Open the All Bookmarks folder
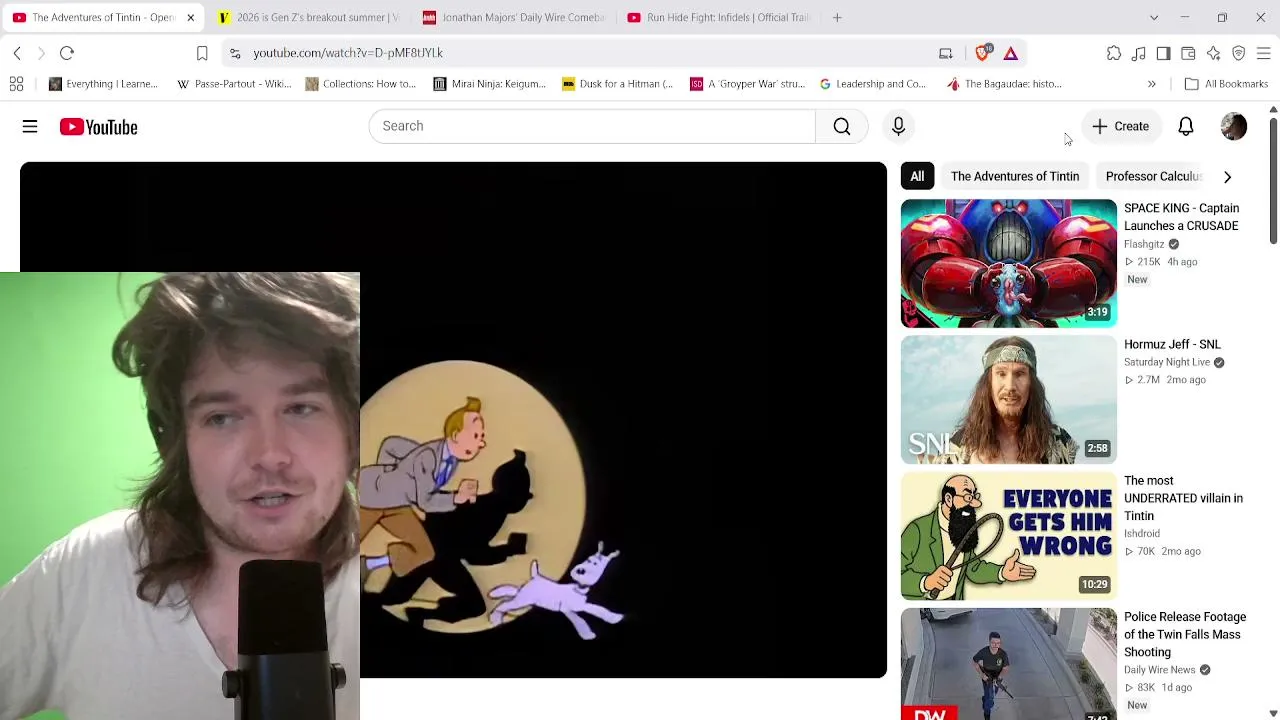Image resolution: width=1280 pixels, height=720 pixels. point(1226,84)
